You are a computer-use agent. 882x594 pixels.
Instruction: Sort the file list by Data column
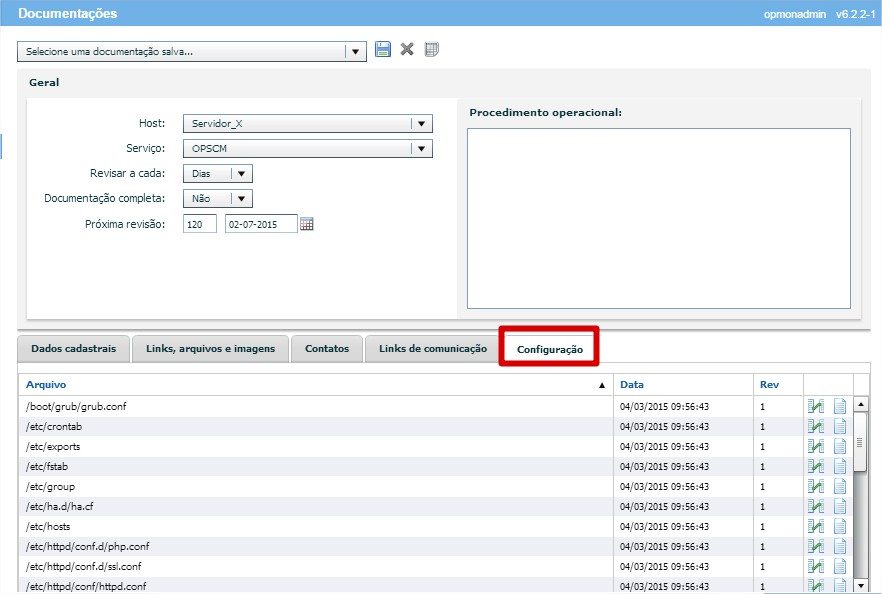(x=632, y=384)
